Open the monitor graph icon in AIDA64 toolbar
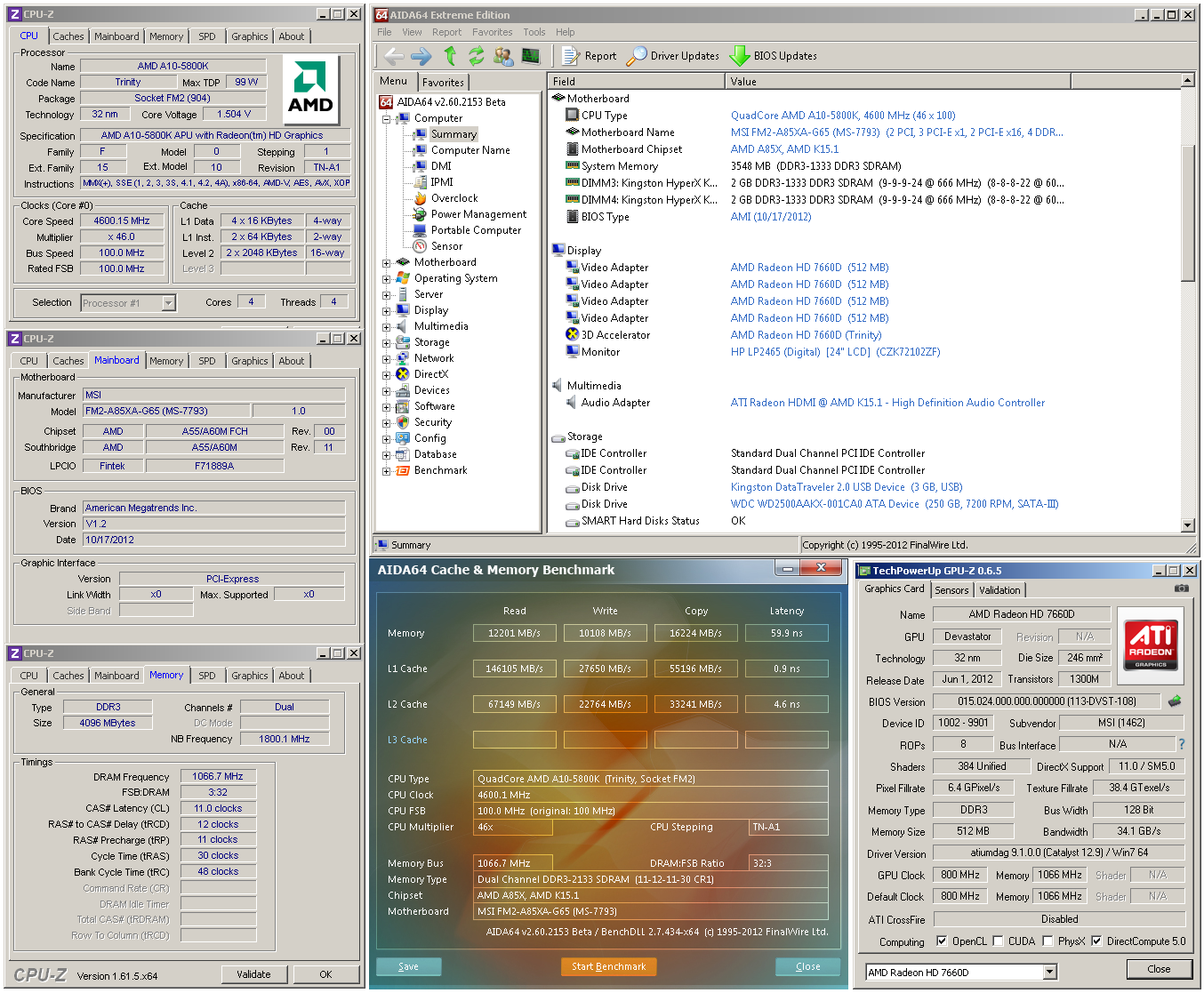Image resolution: width=1204 pixels, height=993 pixels. [531, 56]
